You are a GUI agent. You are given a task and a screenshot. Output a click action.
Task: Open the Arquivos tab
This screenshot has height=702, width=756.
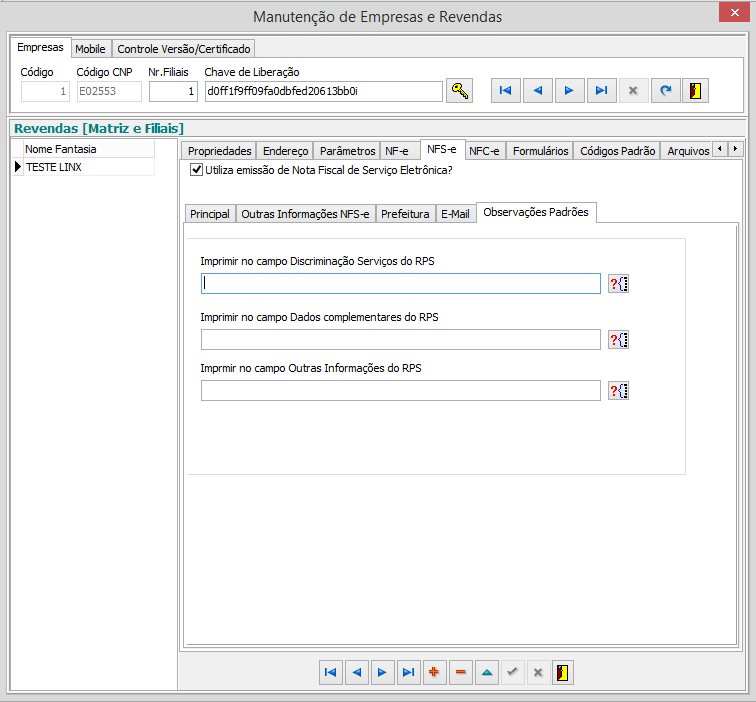(x=688, y=151)
